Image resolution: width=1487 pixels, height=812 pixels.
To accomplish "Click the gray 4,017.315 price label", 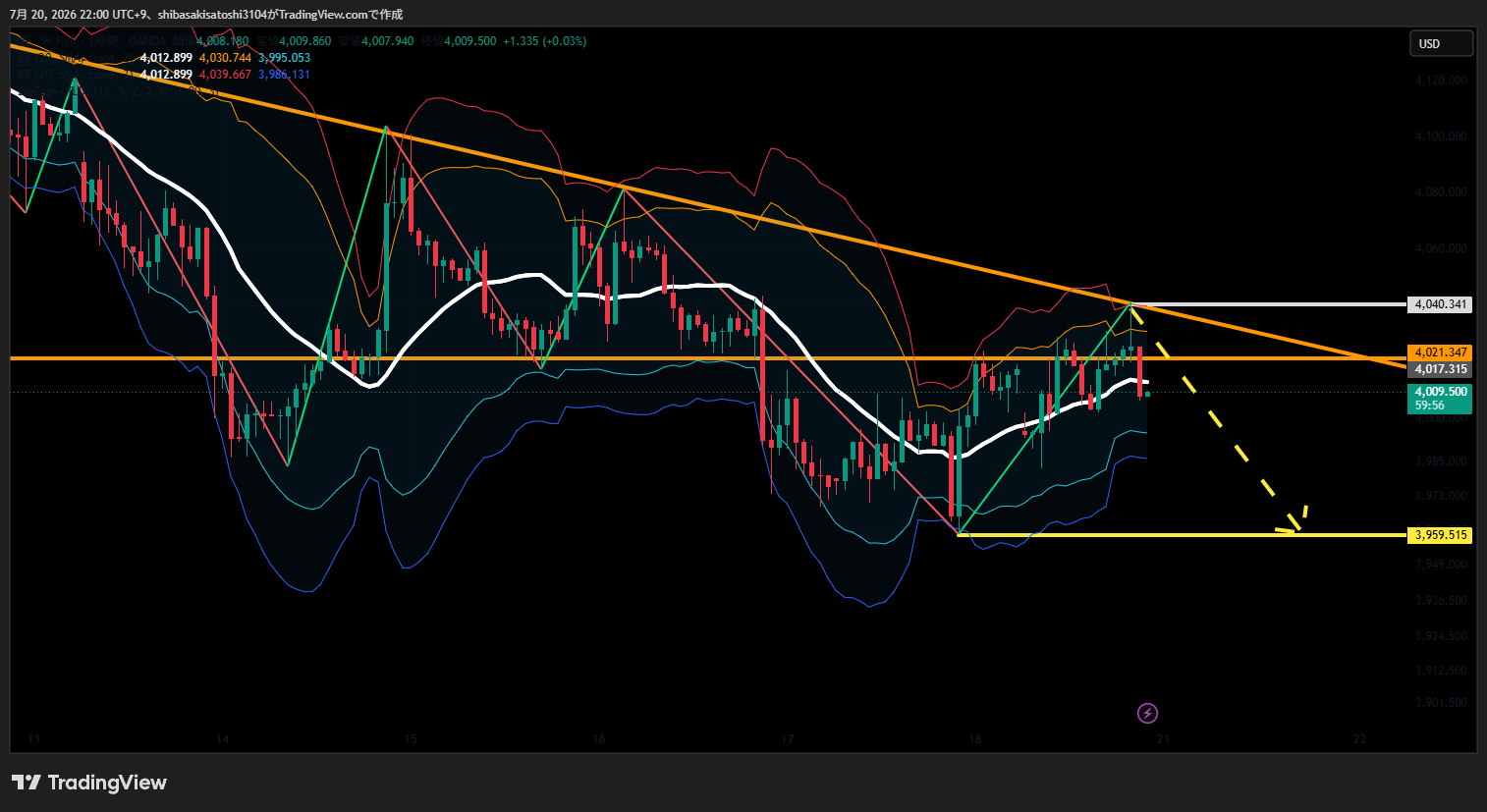I will click(1441, 369).
